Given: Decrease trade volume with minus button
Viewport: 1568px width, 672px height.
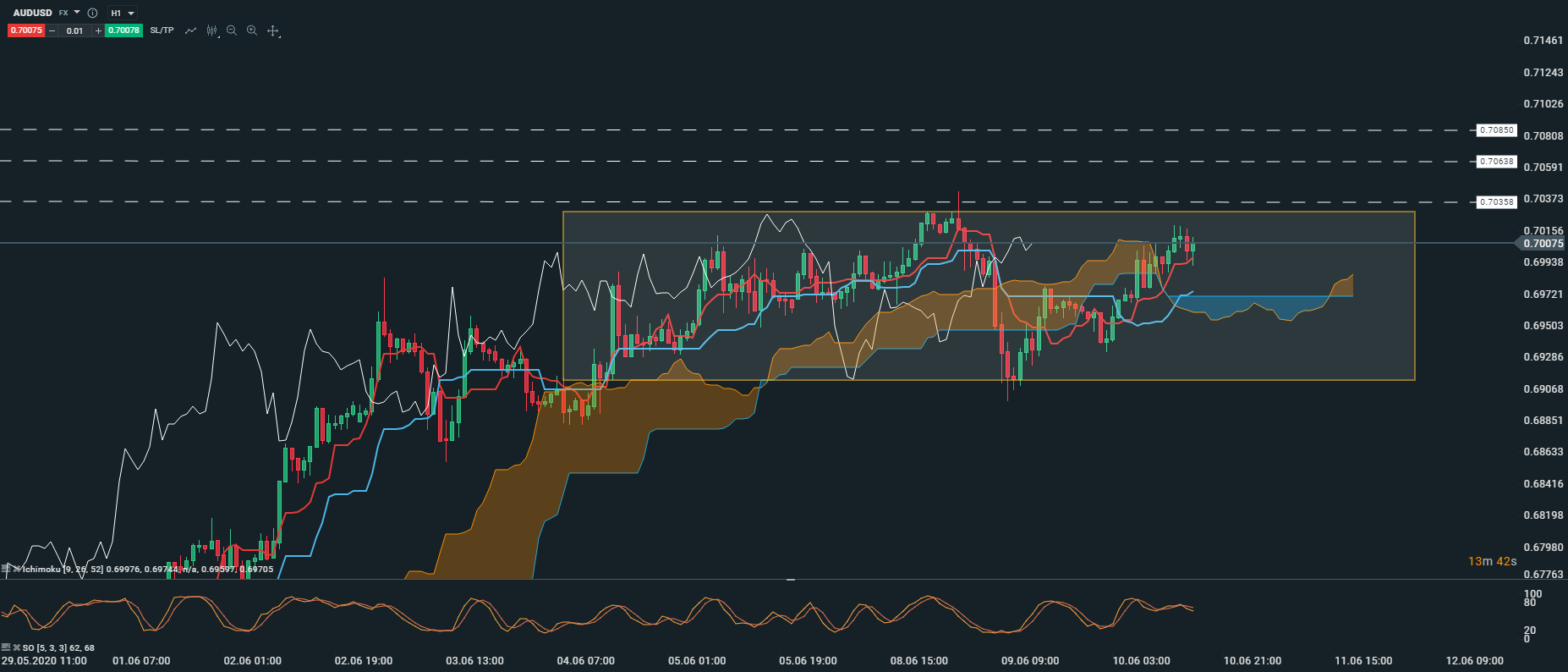Looking at the screenshot, I should (52, 30).
